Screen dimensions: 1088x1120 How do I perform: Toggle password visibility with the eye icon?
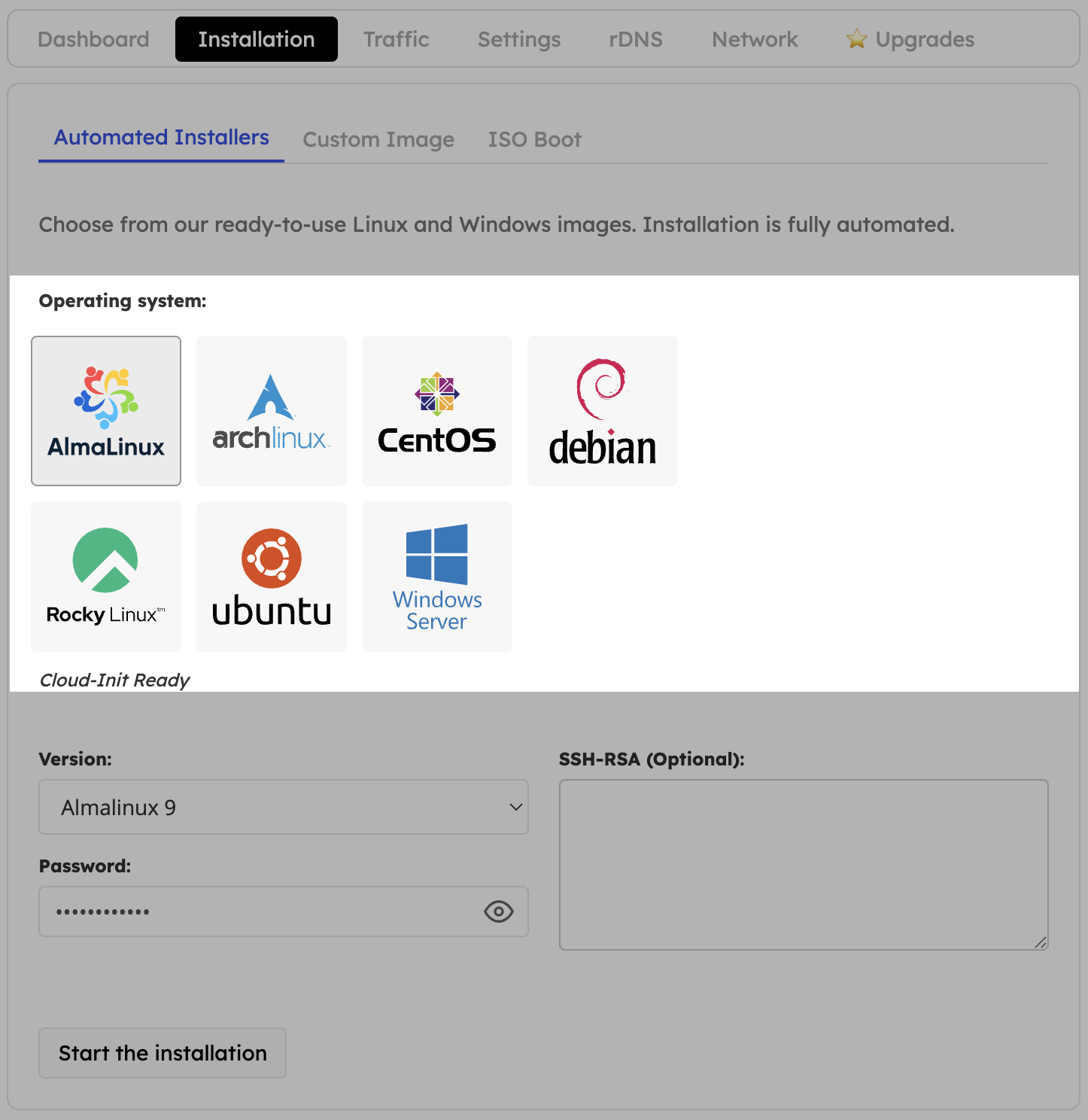click(x=498, y=912)
